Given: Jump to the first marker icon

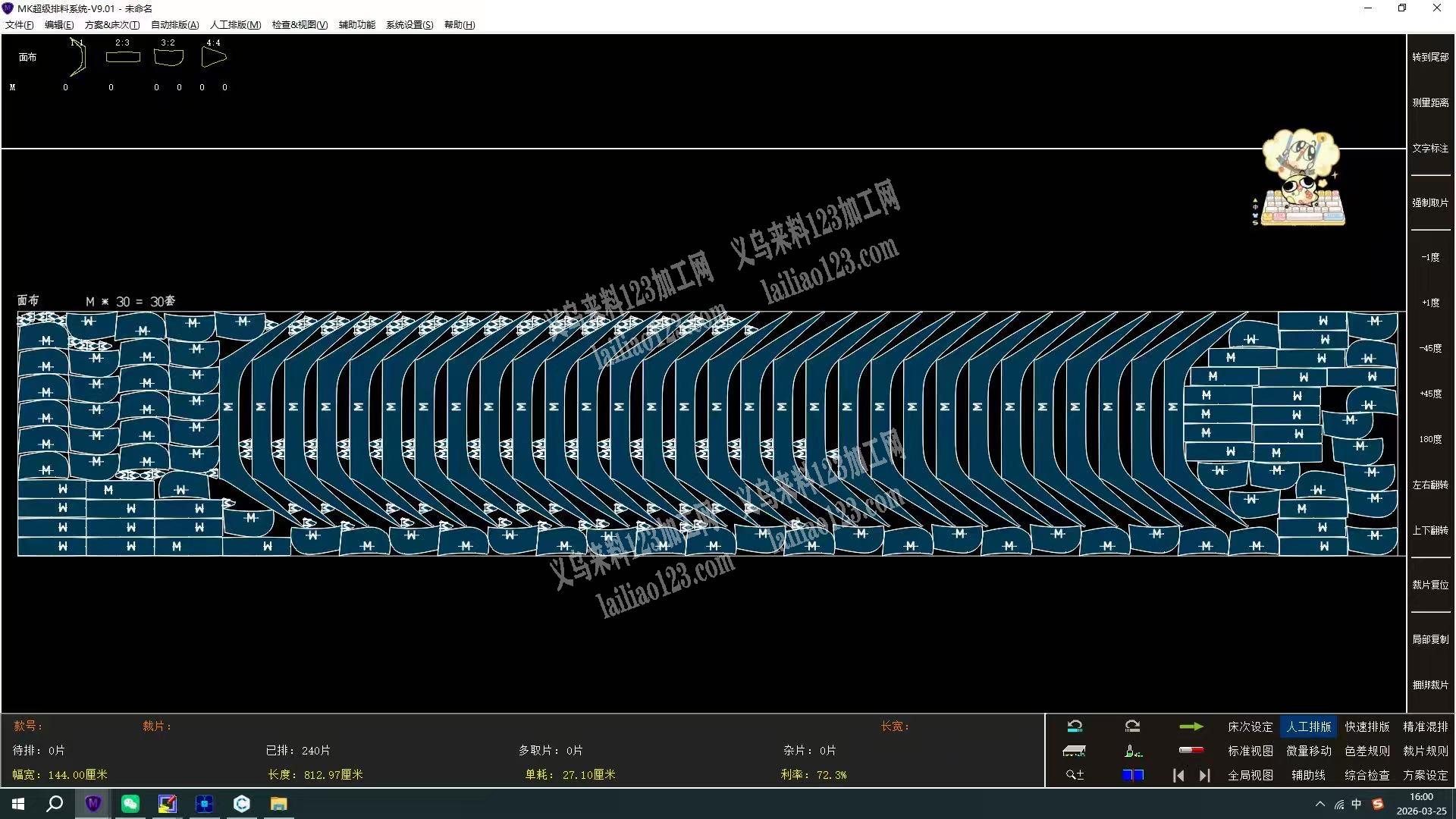Looking at the screenshot, I should coord(1178,775).
